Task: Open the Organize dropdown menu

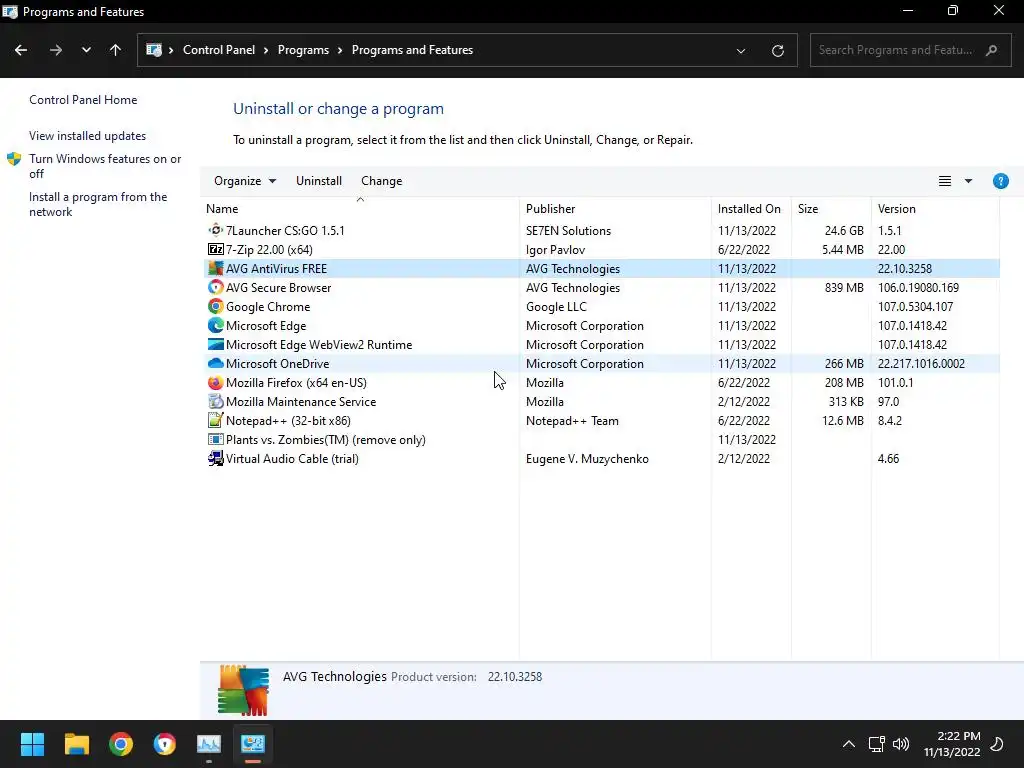Action: coord(245,181)
